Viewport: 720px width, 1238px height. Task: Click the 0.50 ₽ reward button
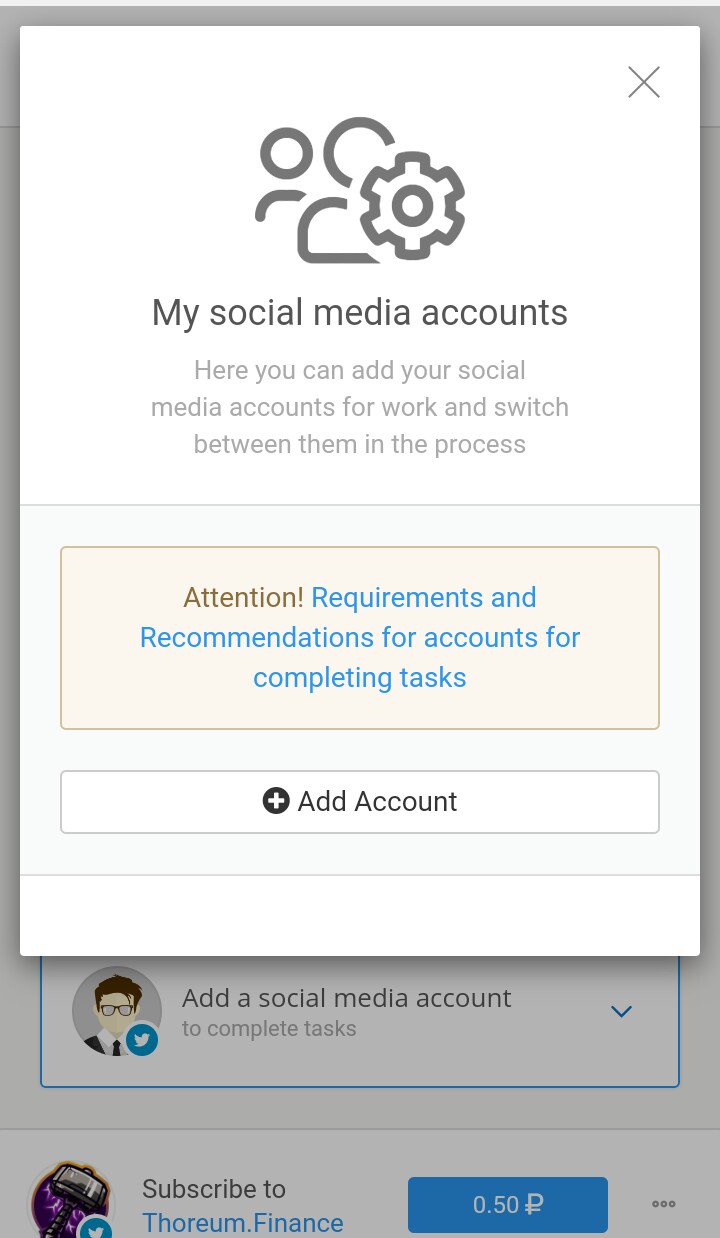click(x=507, y=1204)
